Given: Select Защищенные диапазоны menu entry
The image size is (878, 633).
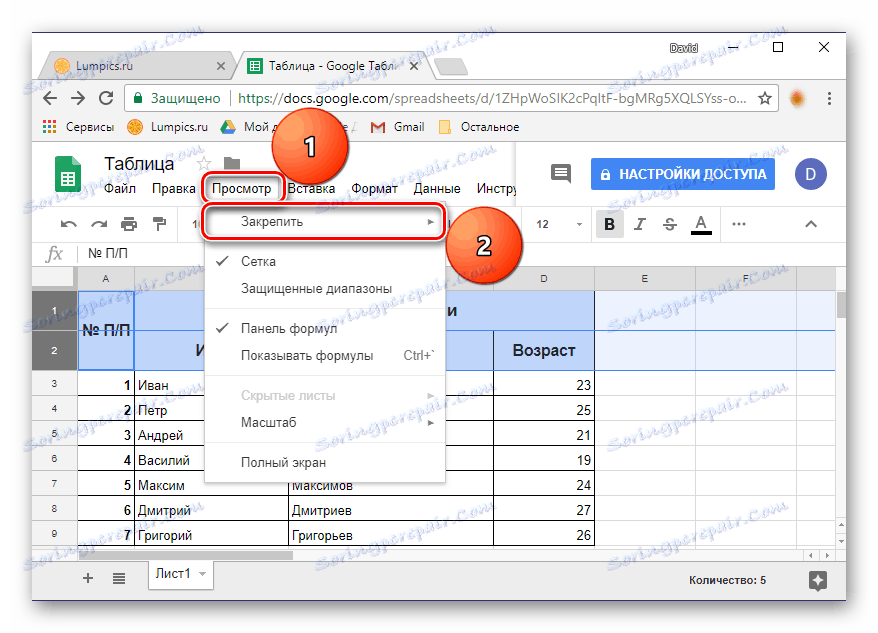Looking at the screenshot, I should [x=325, y=289].
